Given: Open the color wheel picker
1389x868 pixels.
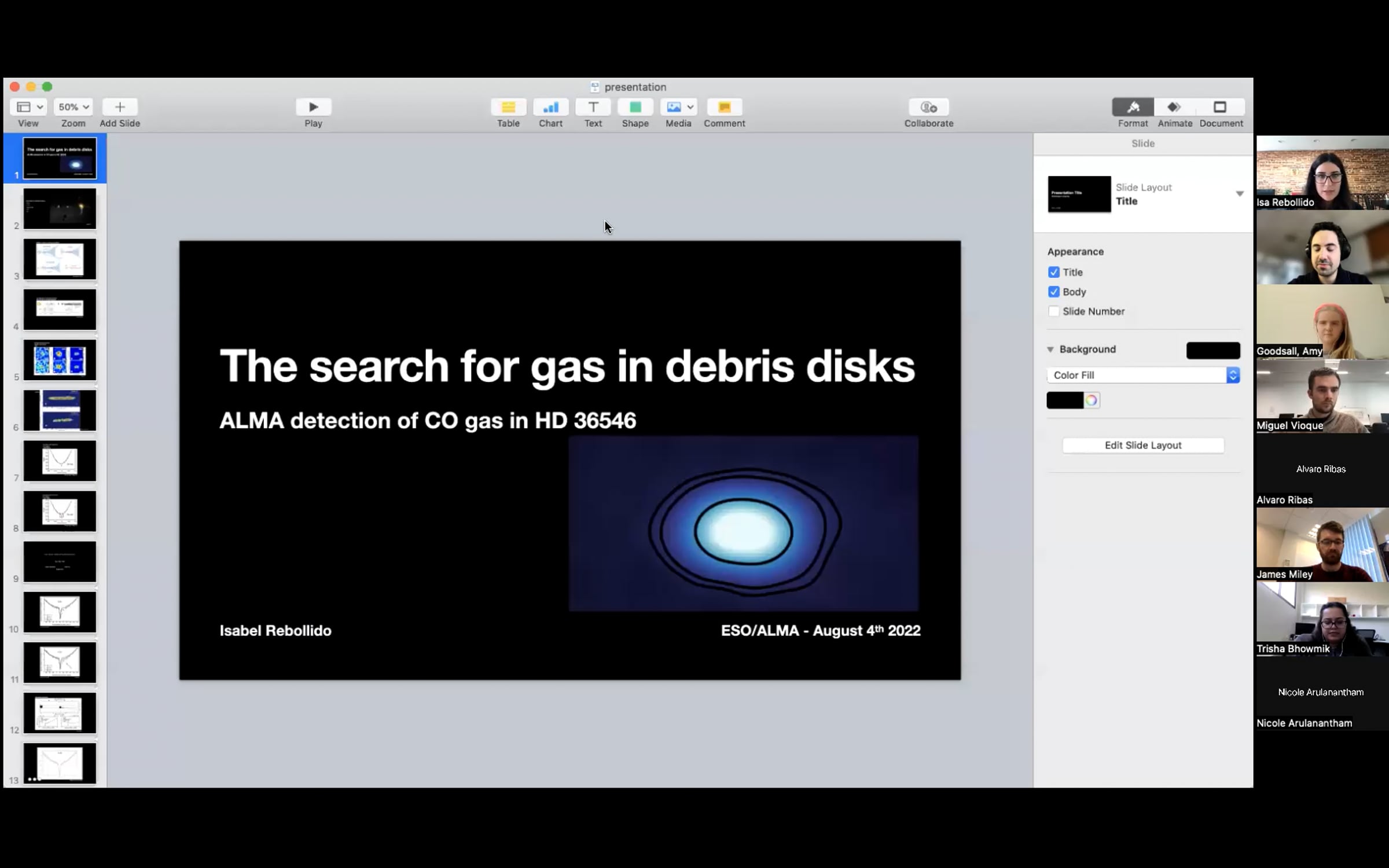Looking at the screenshot, I should click(x=1091, y=400).
